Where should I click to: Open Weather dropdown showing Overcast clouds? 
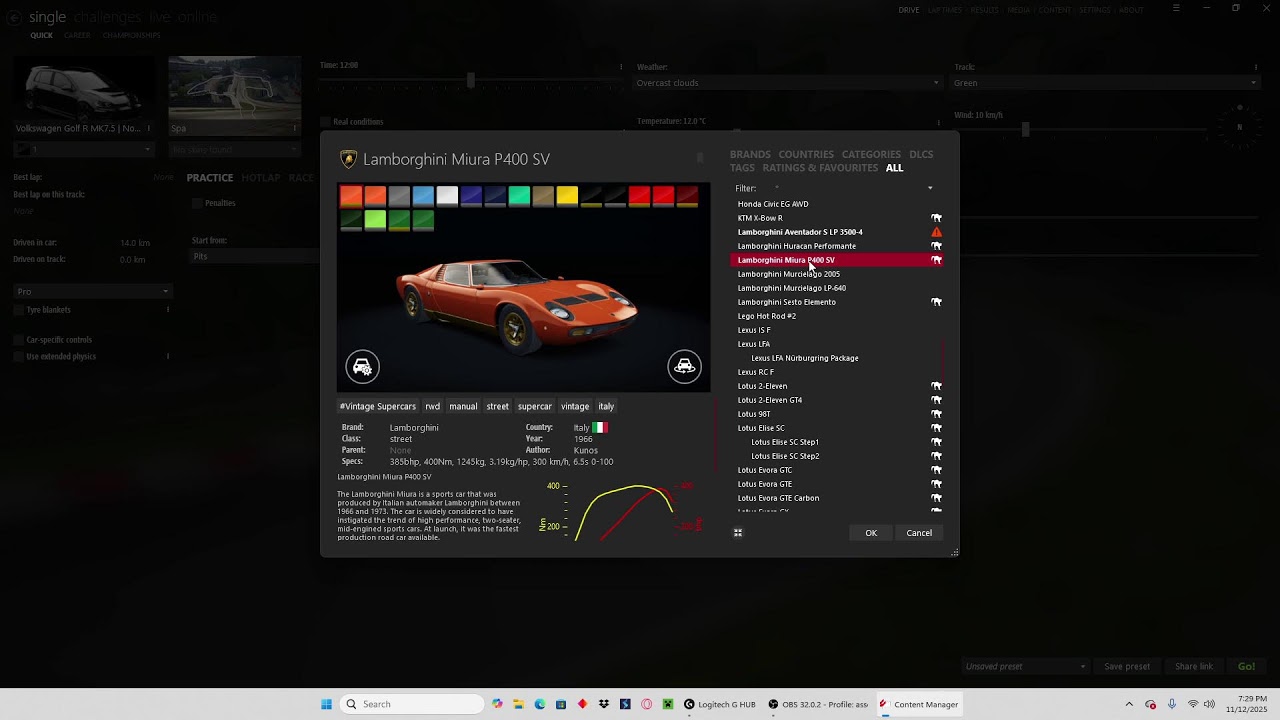click(788, 83)
